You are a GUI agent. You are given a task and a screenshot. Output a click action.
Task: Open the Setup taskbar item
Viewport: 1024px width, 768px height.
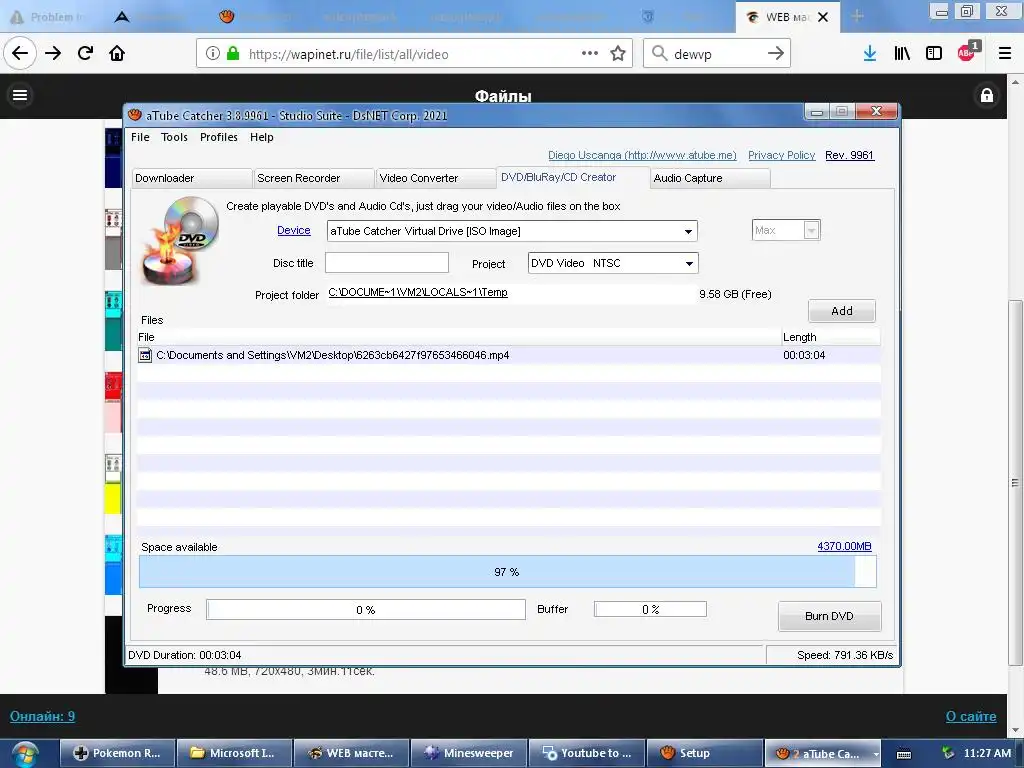point(704,754)
